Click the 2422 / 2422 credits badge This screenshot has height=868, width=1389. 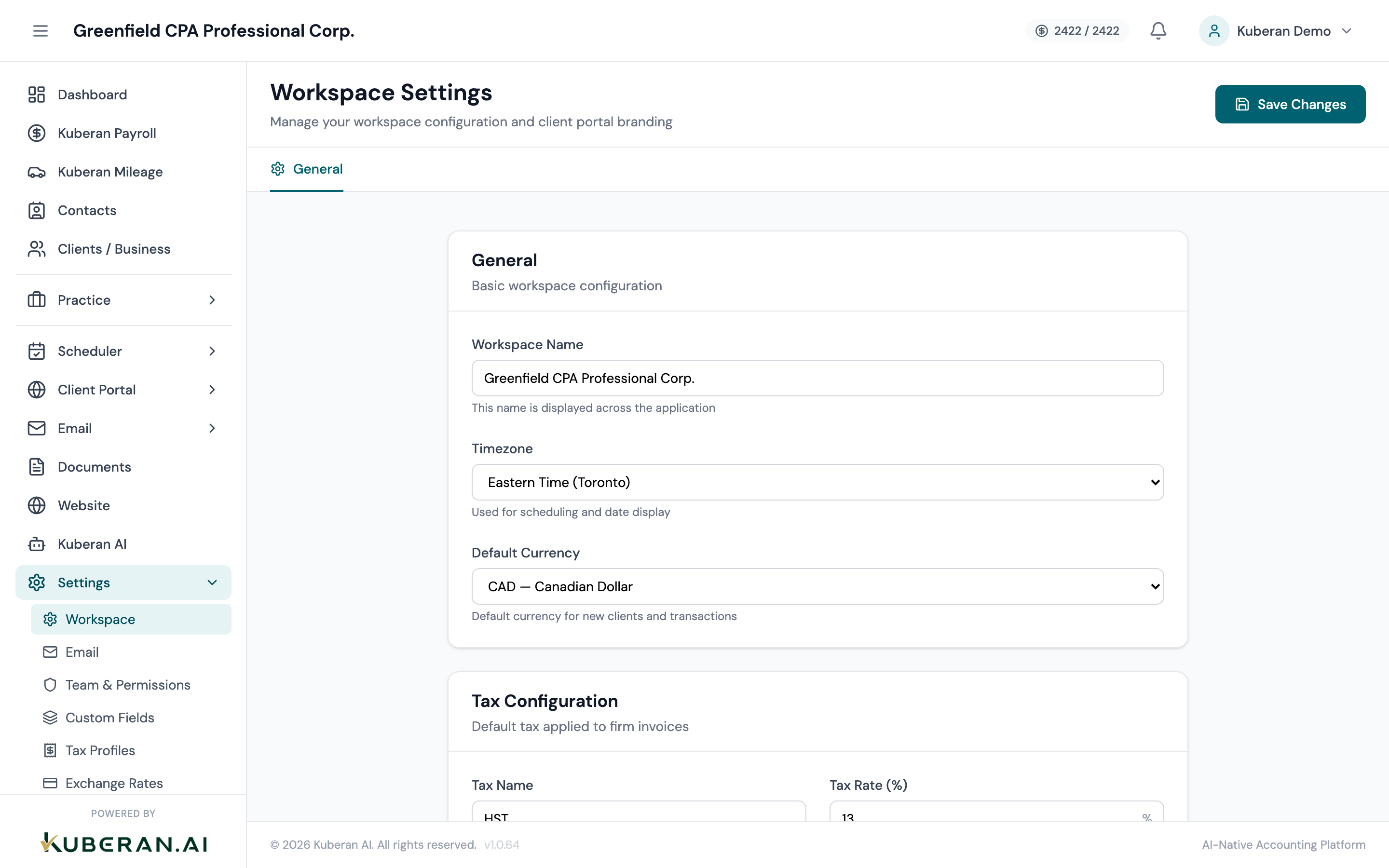tap(1077, 31)
